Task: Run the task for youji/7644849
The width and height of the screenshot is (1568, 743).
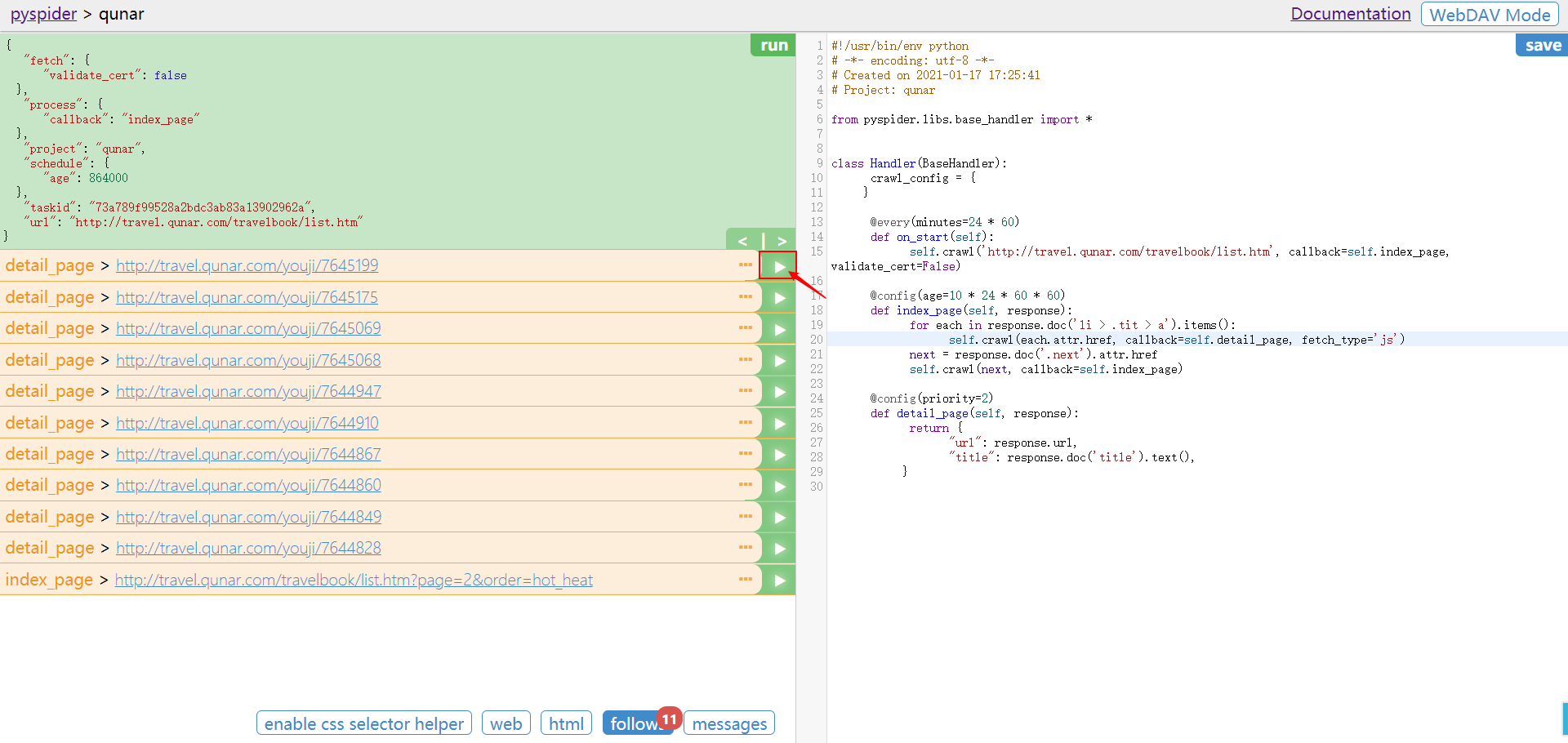Action: (x=778, y=518)
